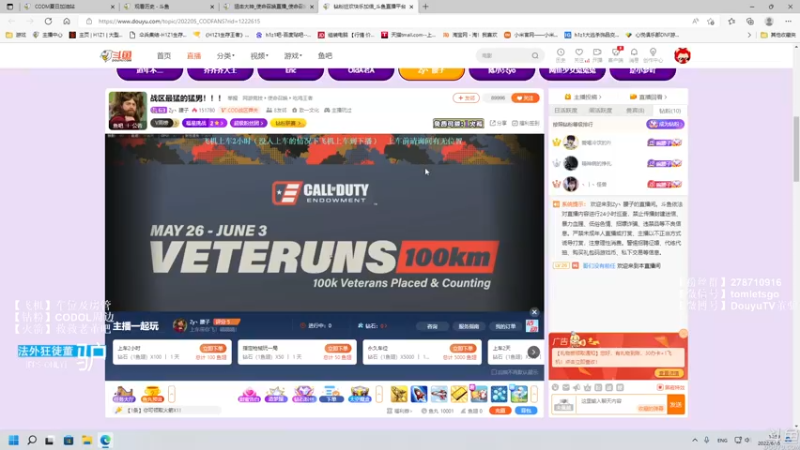Expand the 福利券 coupon dropdown
The image size is (800, 450).
pyautogui.click(x=399, y=411)
